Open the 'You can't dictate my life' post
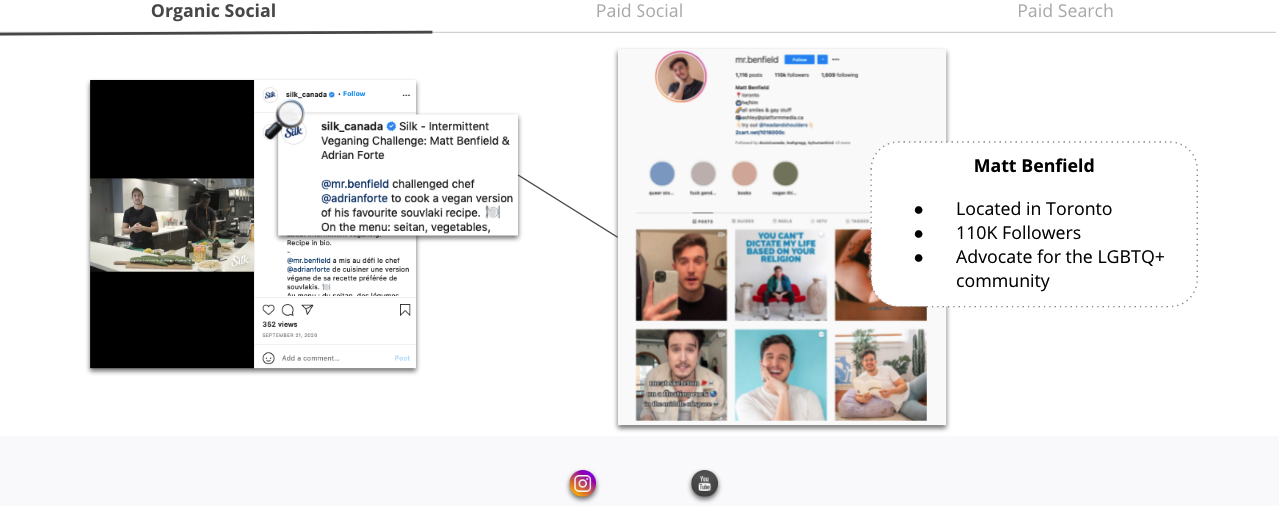1279x506 pixels. point(781,275)
